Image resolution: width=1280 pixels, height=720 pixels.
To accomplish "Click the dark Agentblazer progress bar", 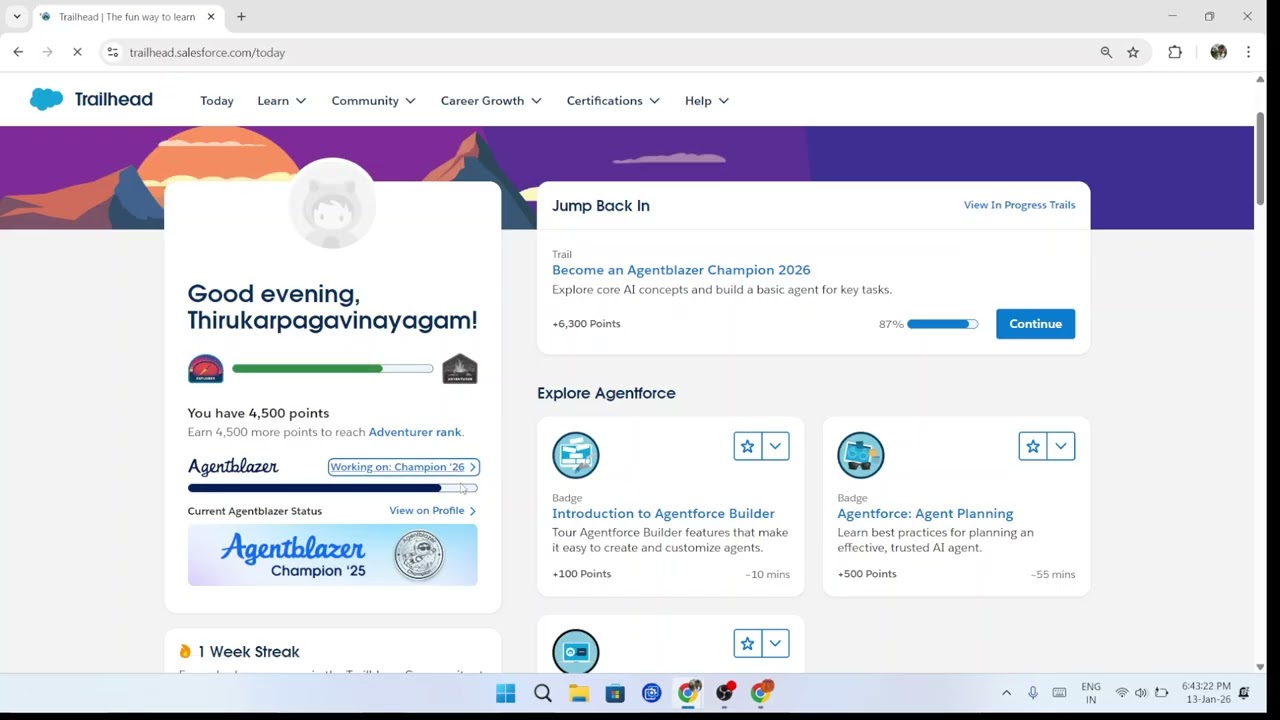I will pyautogui.click(x=332, y=488).
